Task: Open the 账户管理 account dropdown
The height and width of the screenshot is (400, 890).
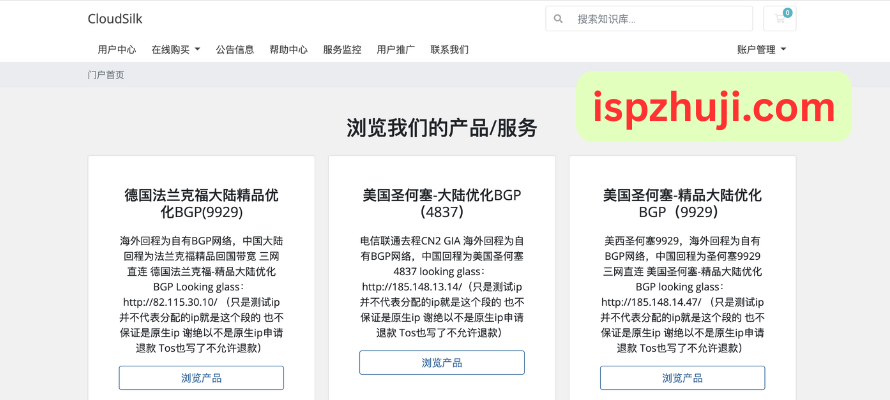Action: [761, 49]
